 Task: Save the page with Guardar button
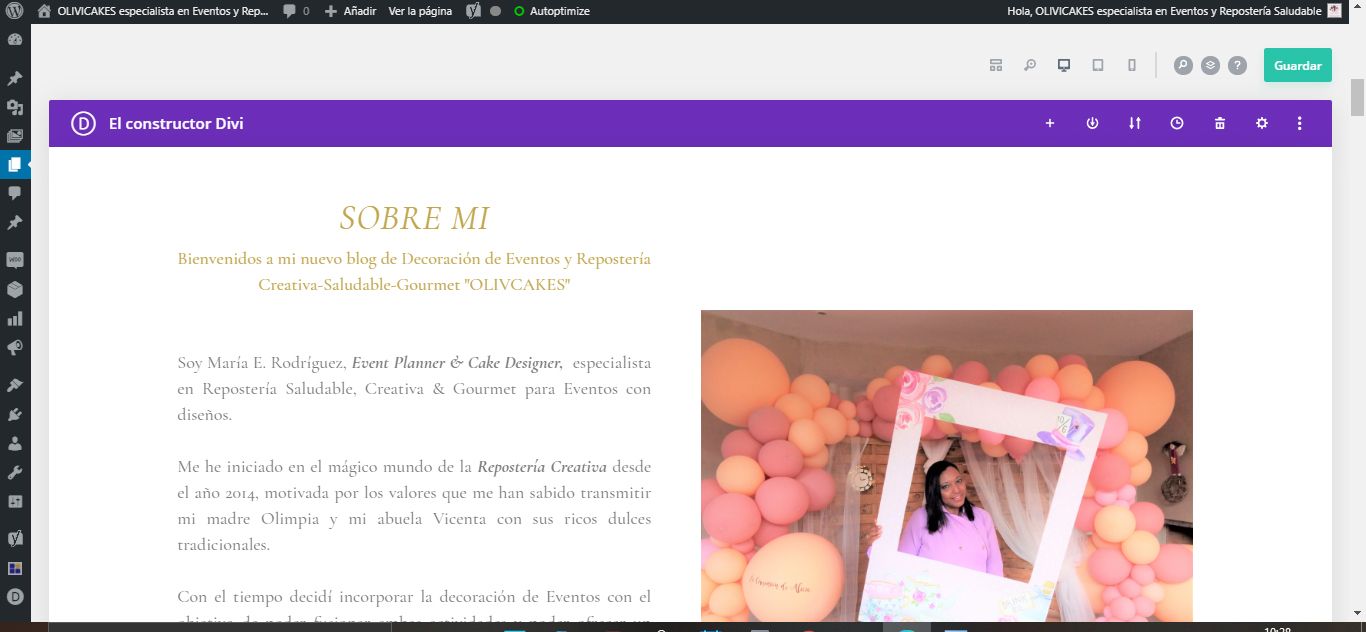[1298, 65]
